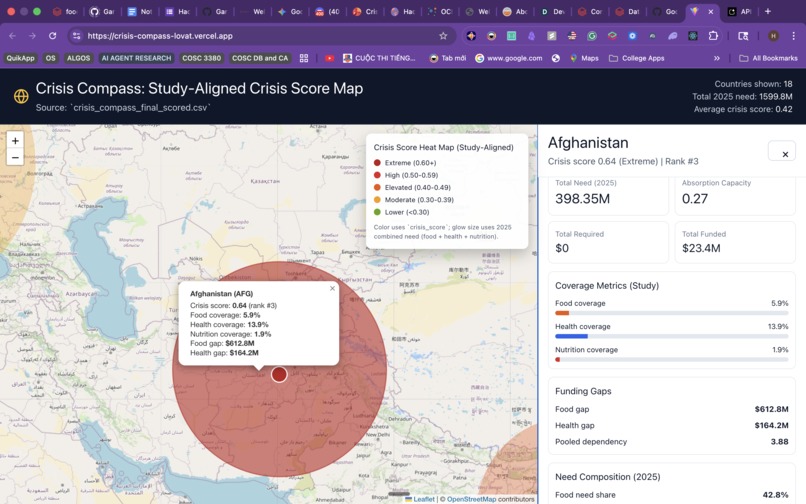
Task: Open the College Apps bookmark folder
Action: point(637,58)
